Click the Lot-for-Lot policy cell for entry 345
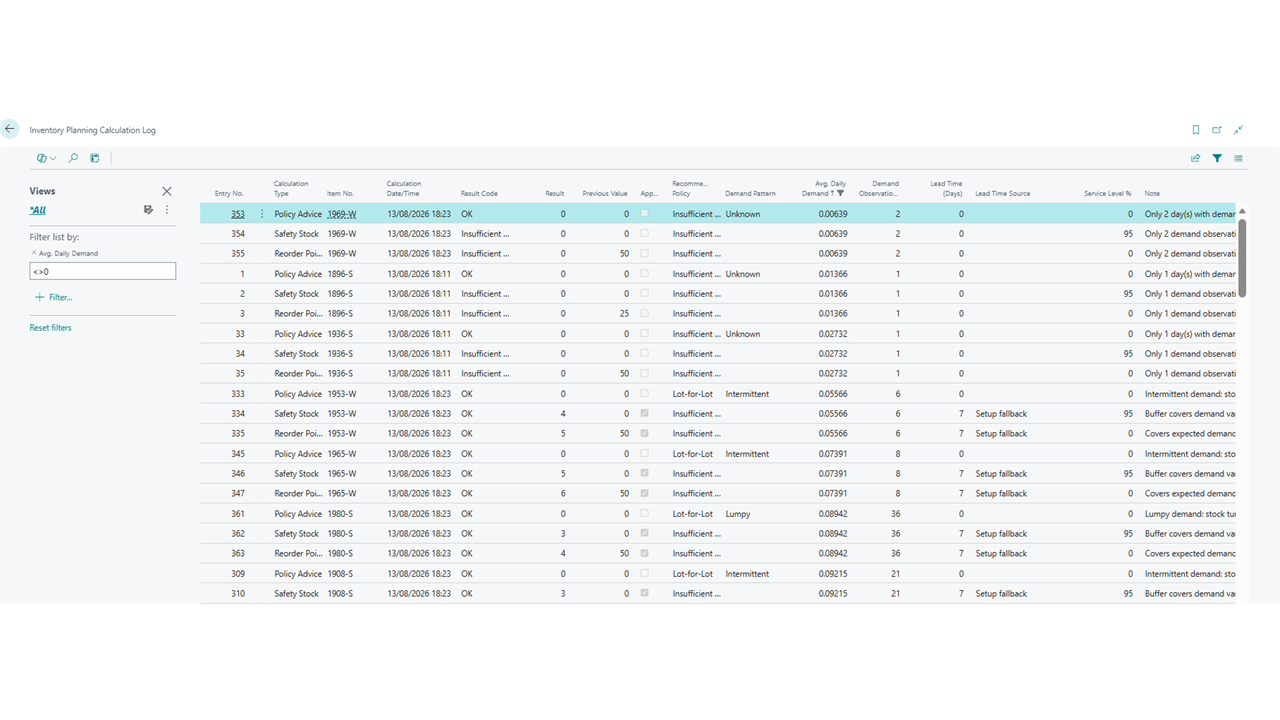 pyautogui.click(x=692, y=454)
